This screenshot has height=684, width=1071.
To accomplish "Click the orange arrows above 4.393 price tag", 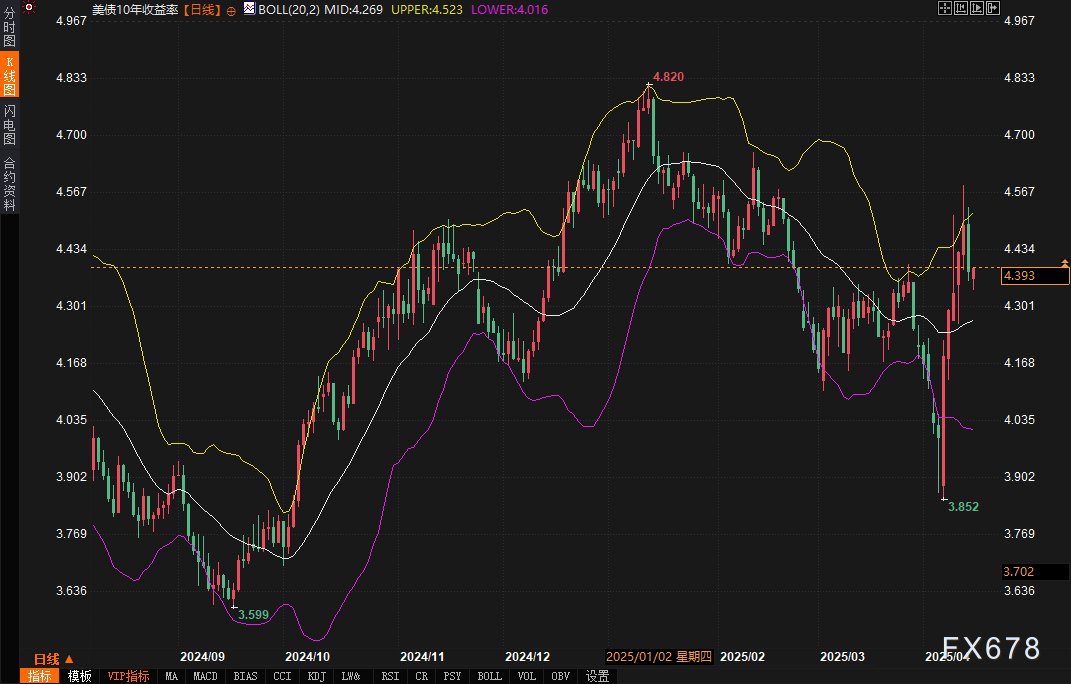I will click(x=1064, y=262).
